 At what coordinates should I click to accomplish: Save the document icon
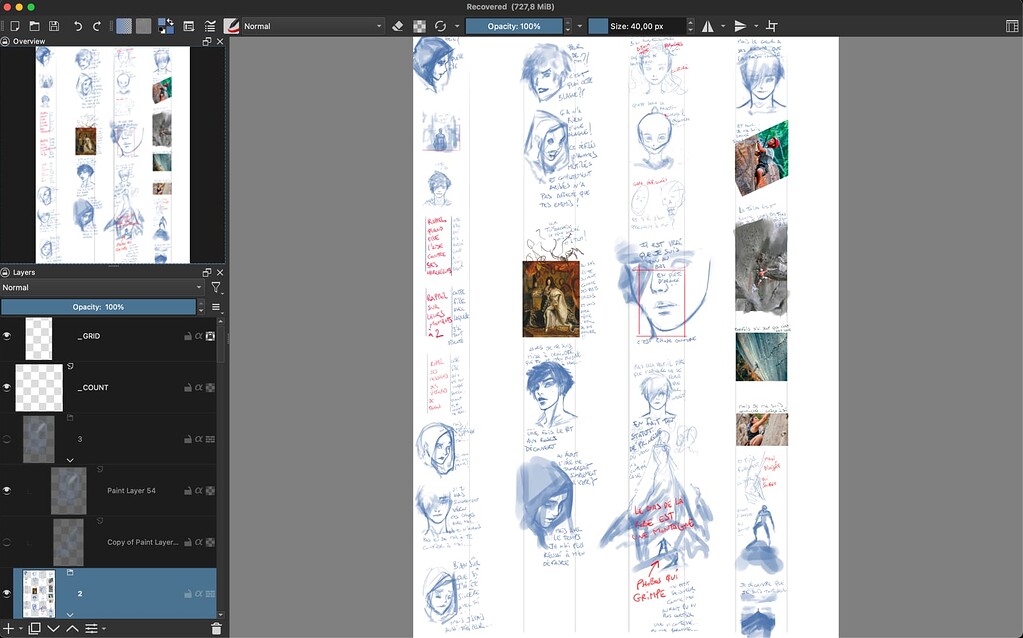pyautogui.click(x=54, y=26)
